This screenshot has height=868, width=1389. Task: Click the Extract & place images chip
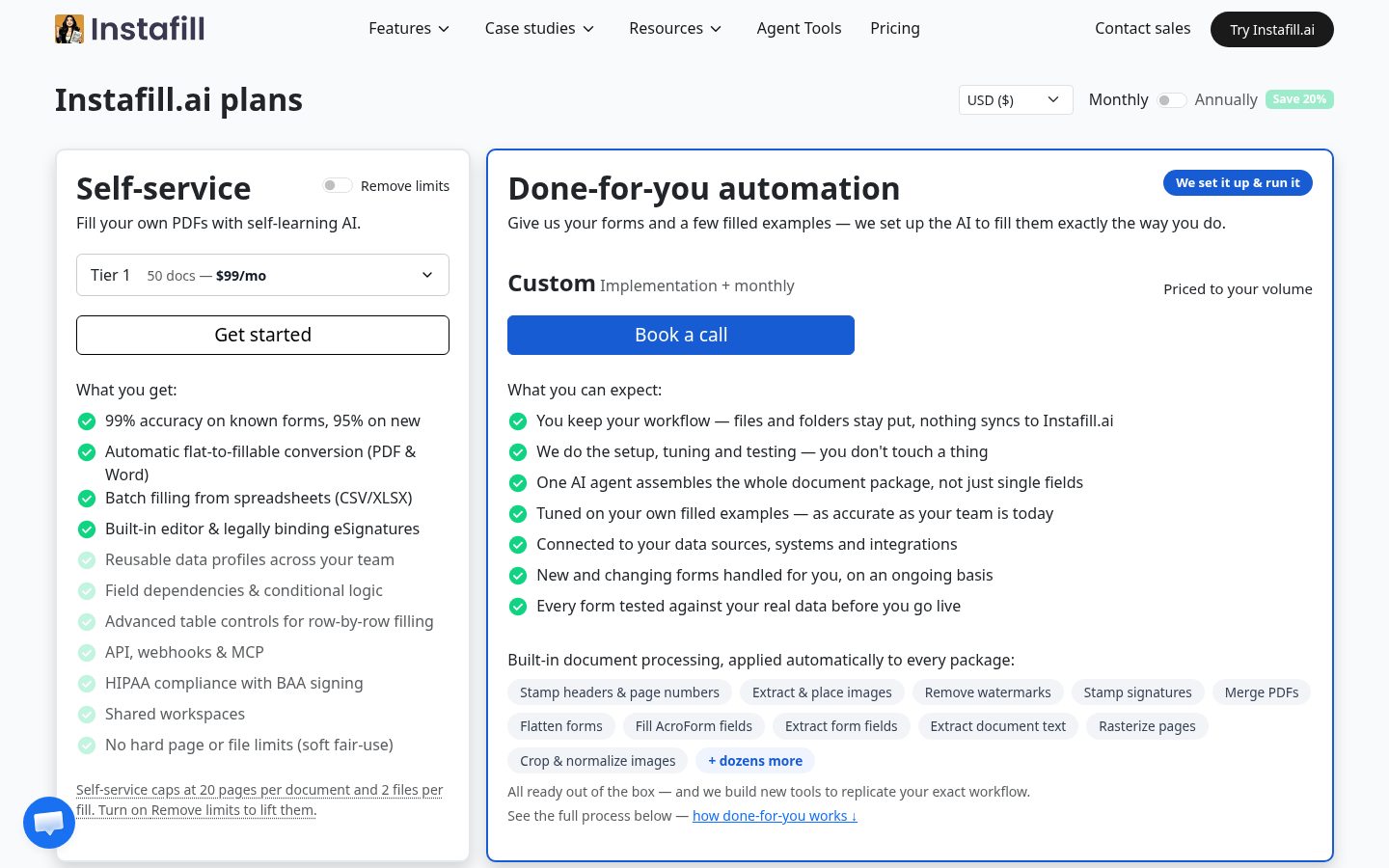point(822,692)
